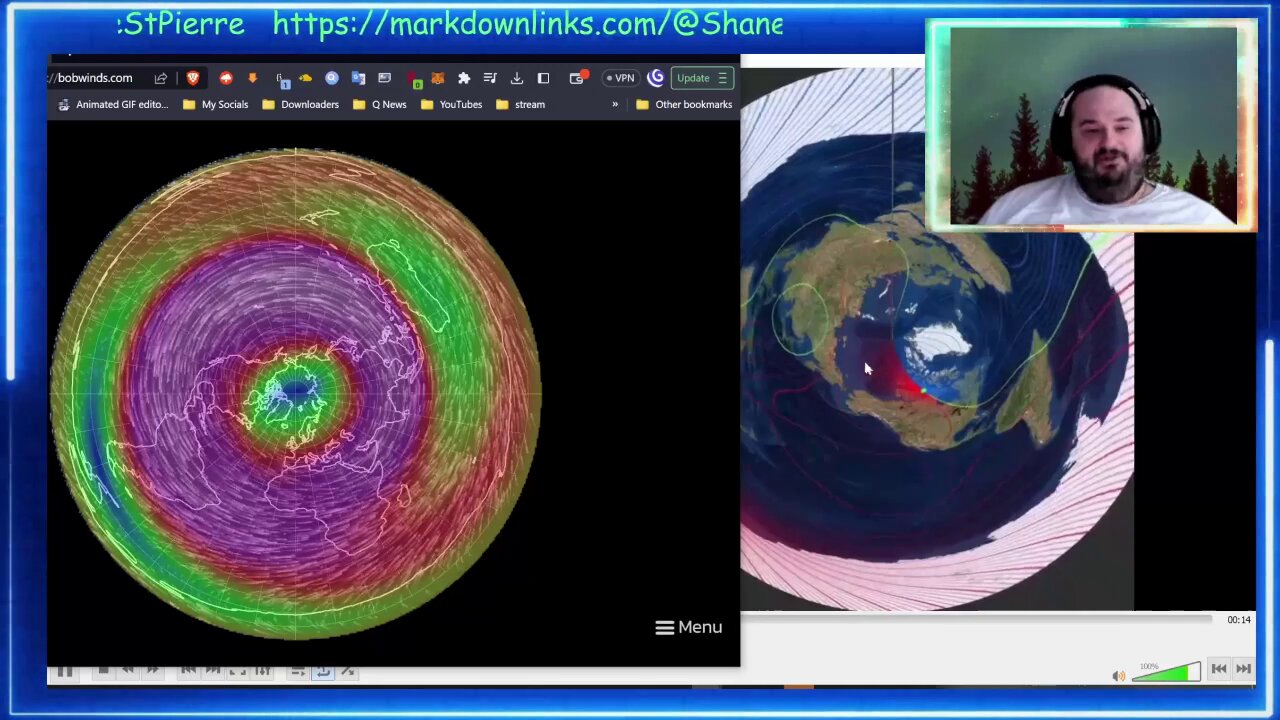Click the screenshot capture extension icon
Image resolution: width=1280 pixels, height=720 pixels.
[385, 78]
